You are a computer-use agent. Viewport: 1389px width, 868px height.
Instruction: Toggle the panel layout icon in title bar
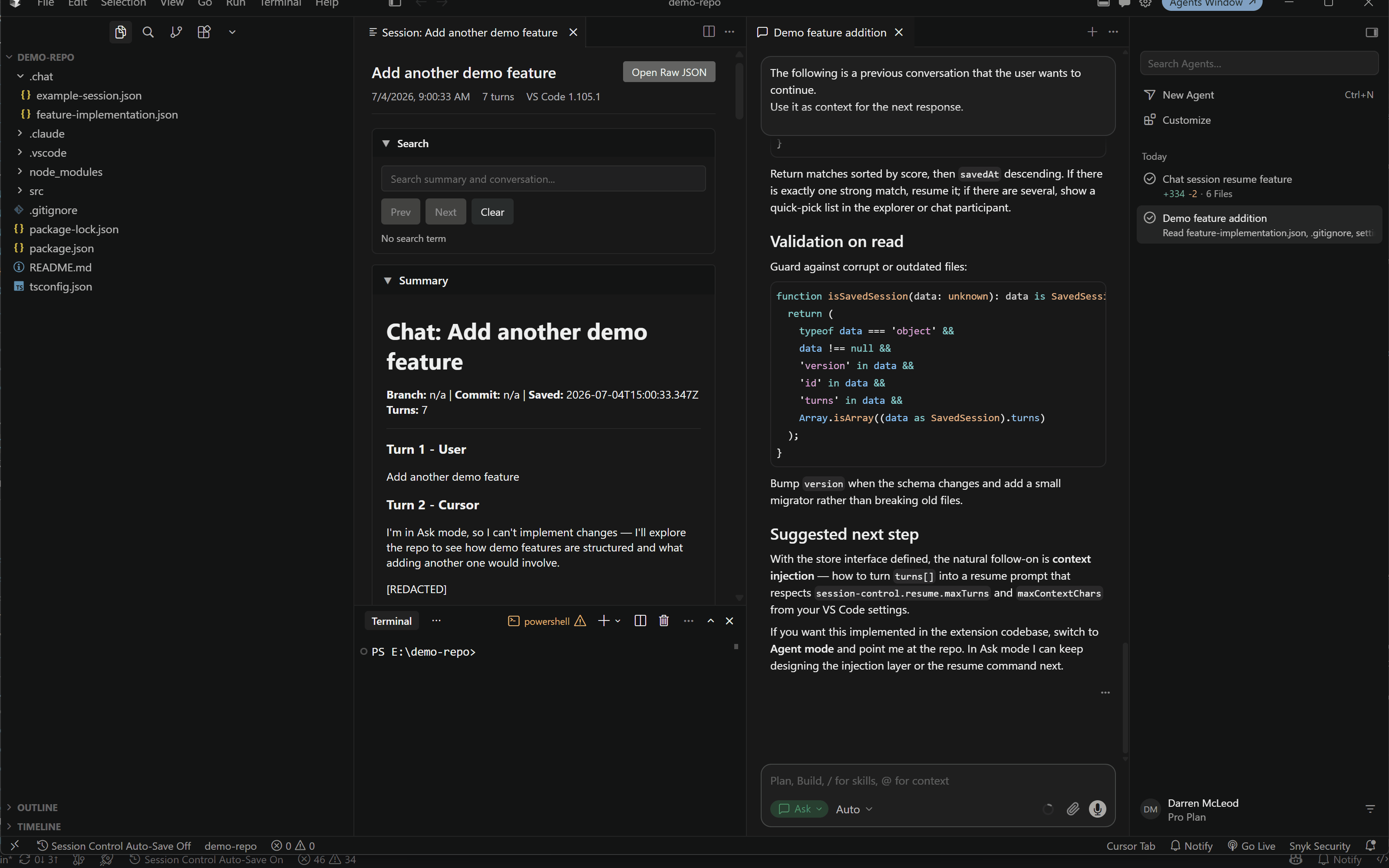pyautogui.click(x=1103, y=3)
